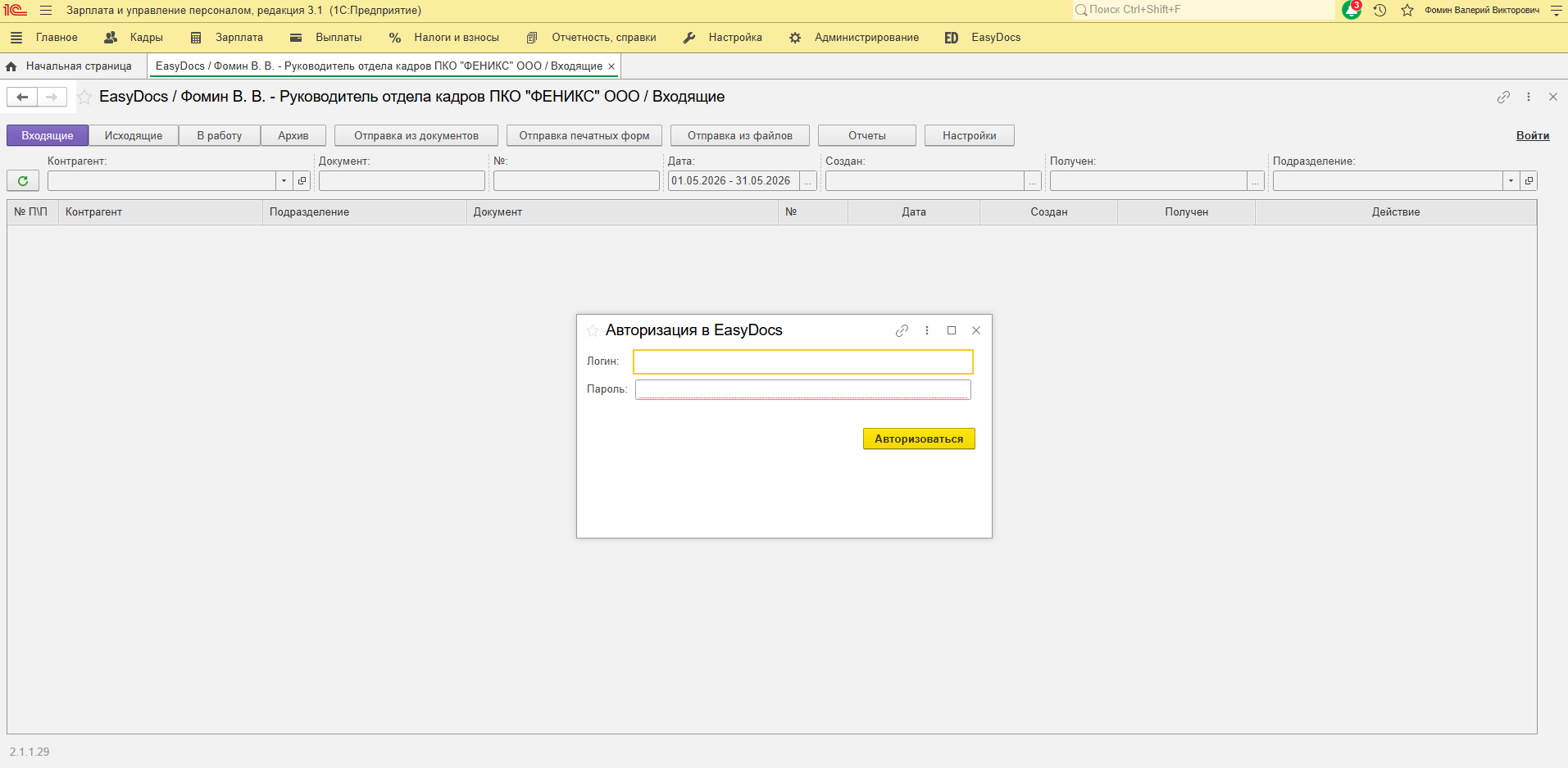The image size is (1568, 768).
Task: Add the Входящие page to favorites star
Action: [x=84, y=98]
